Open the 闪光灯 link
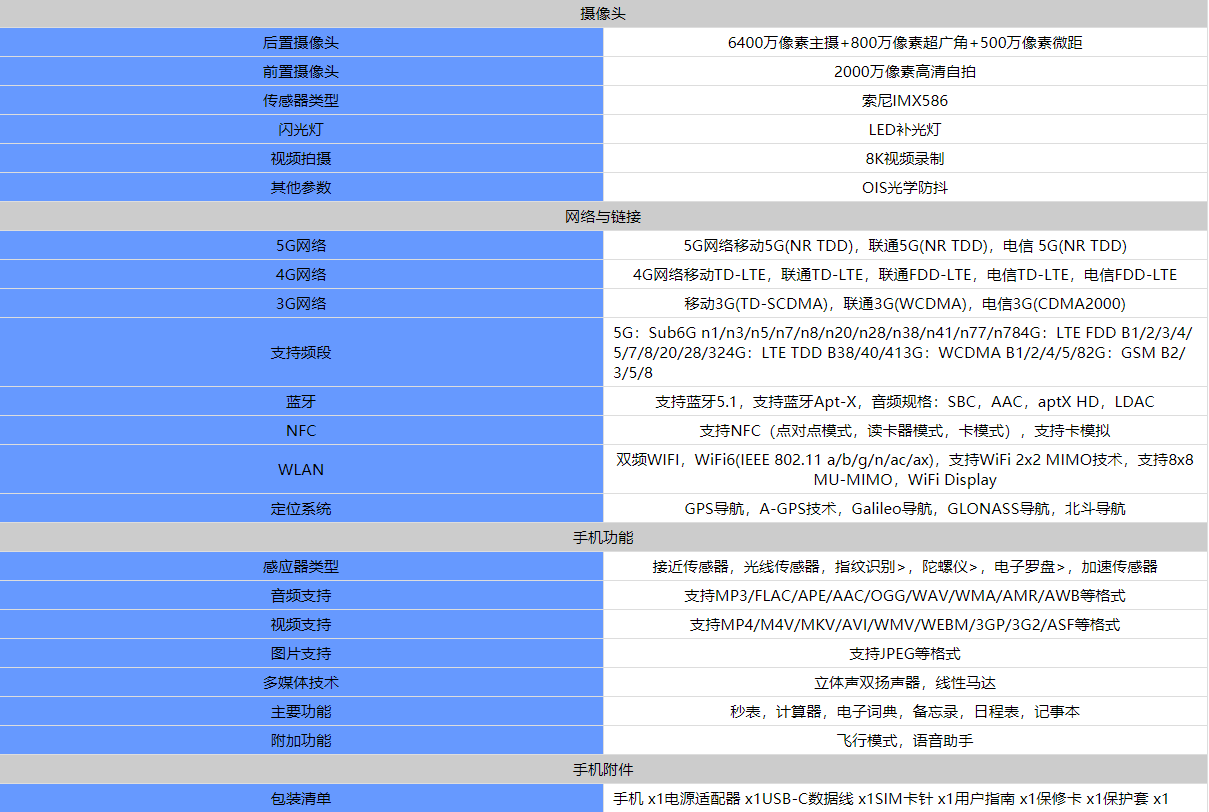The height and width of the screenshot is (812, 1209). (x=301, y=129)
